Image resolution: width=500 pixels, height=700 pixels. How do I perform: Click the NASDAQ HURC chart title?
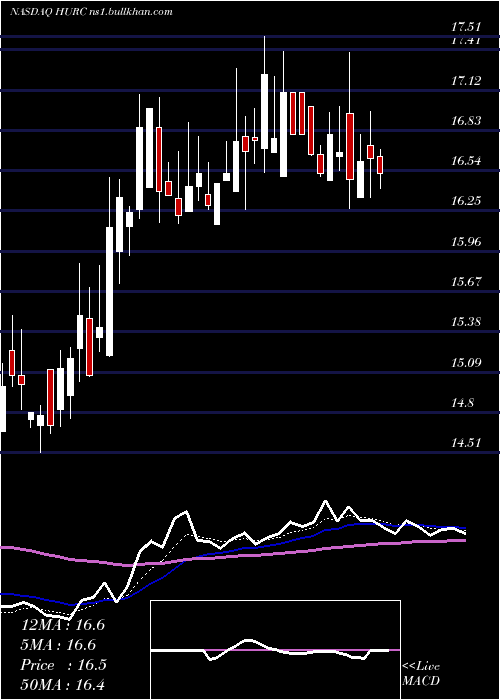tap(91, 12)
